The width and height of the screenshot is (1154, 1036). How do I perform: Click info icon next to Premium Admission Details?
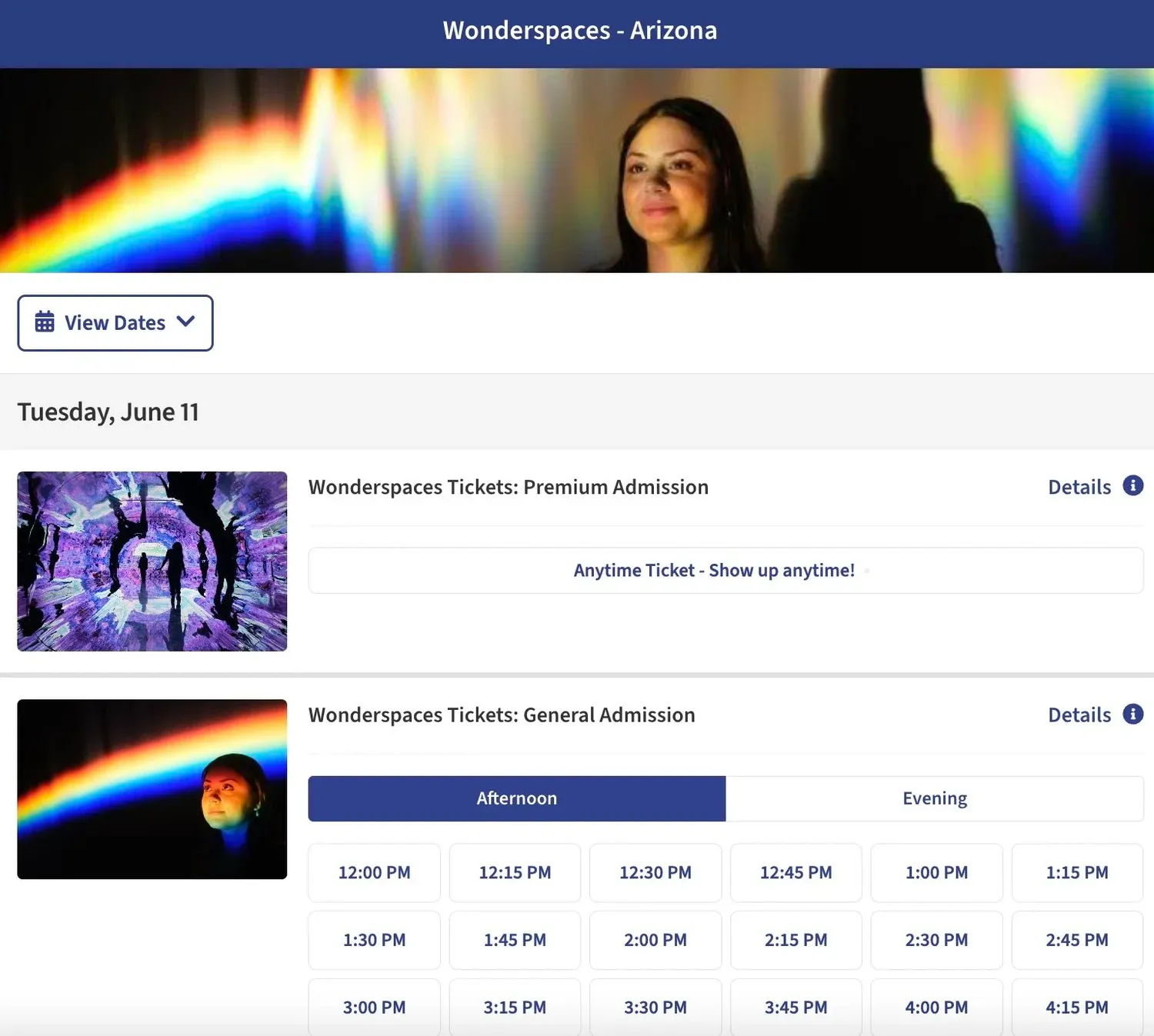(x=1132, y=485)
